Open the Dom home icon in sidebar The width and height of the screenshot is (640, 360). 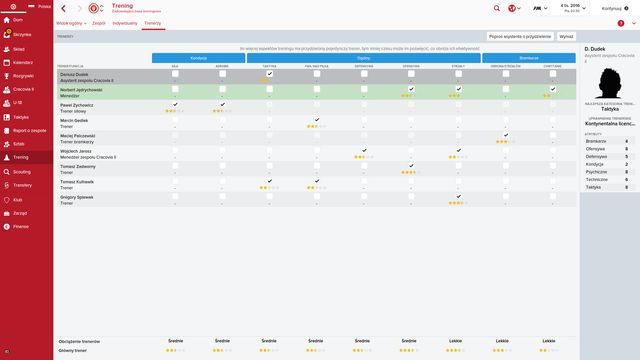pyautogui.click(x=7, y=20)
